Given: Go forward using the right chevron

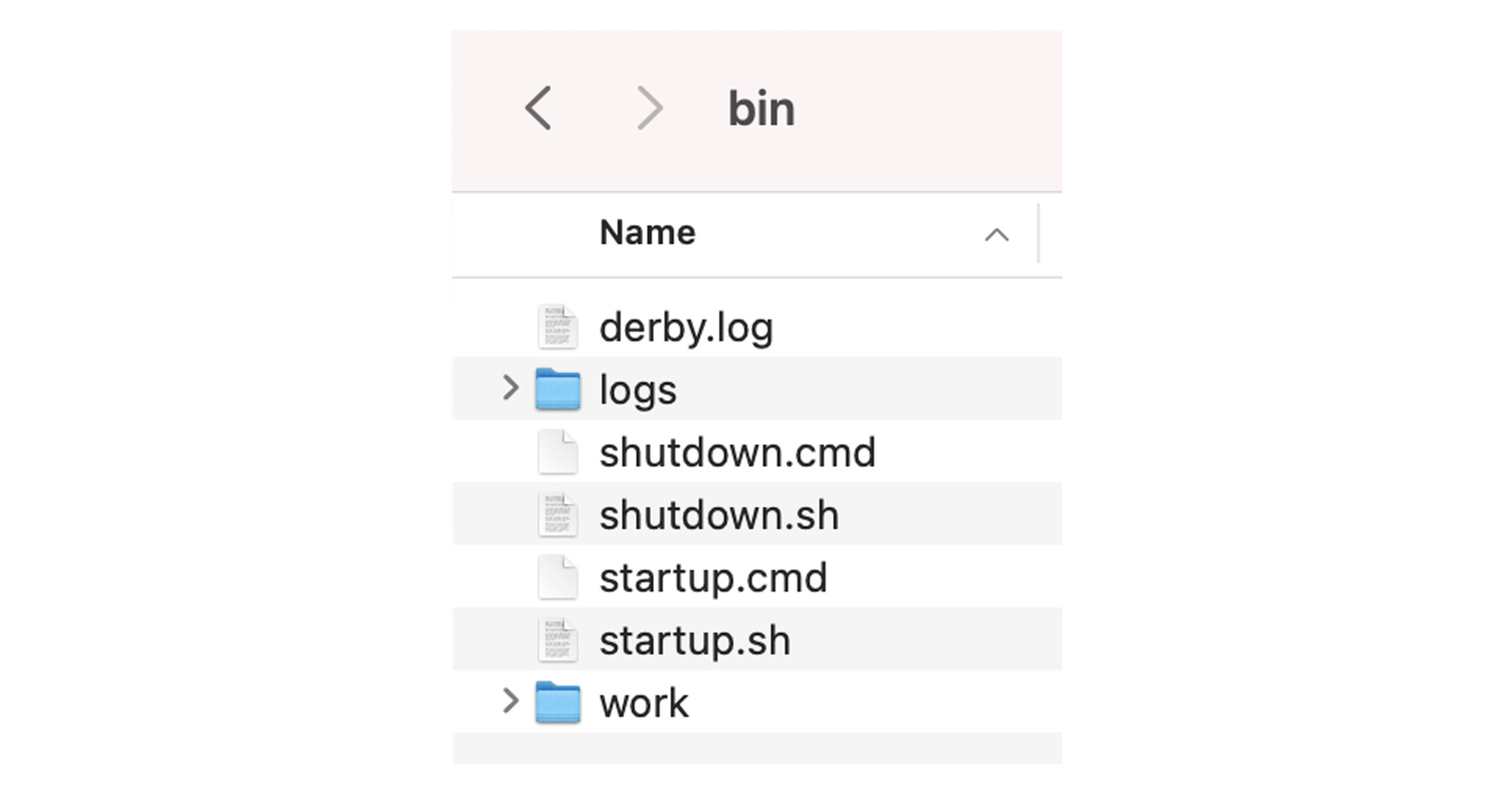Looking at the screenshot, I should 649,108.
